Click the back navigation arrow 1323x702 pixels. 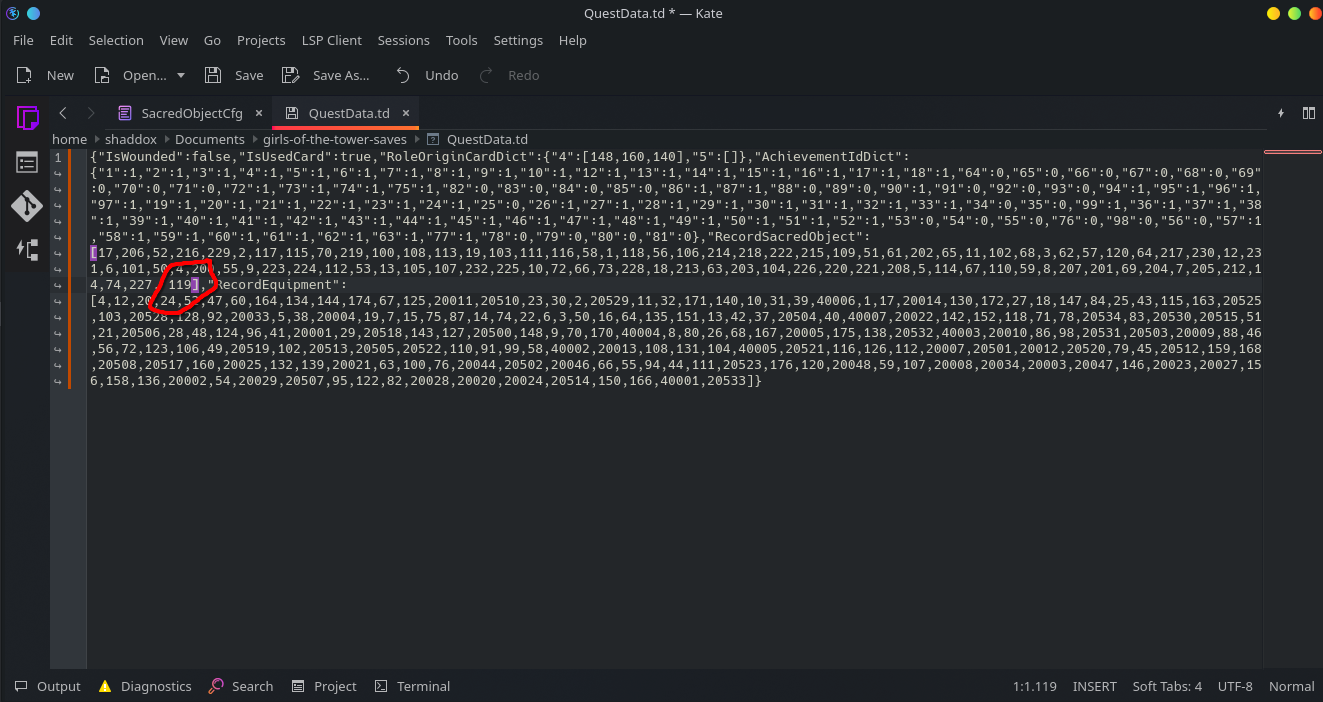(63, 113)
